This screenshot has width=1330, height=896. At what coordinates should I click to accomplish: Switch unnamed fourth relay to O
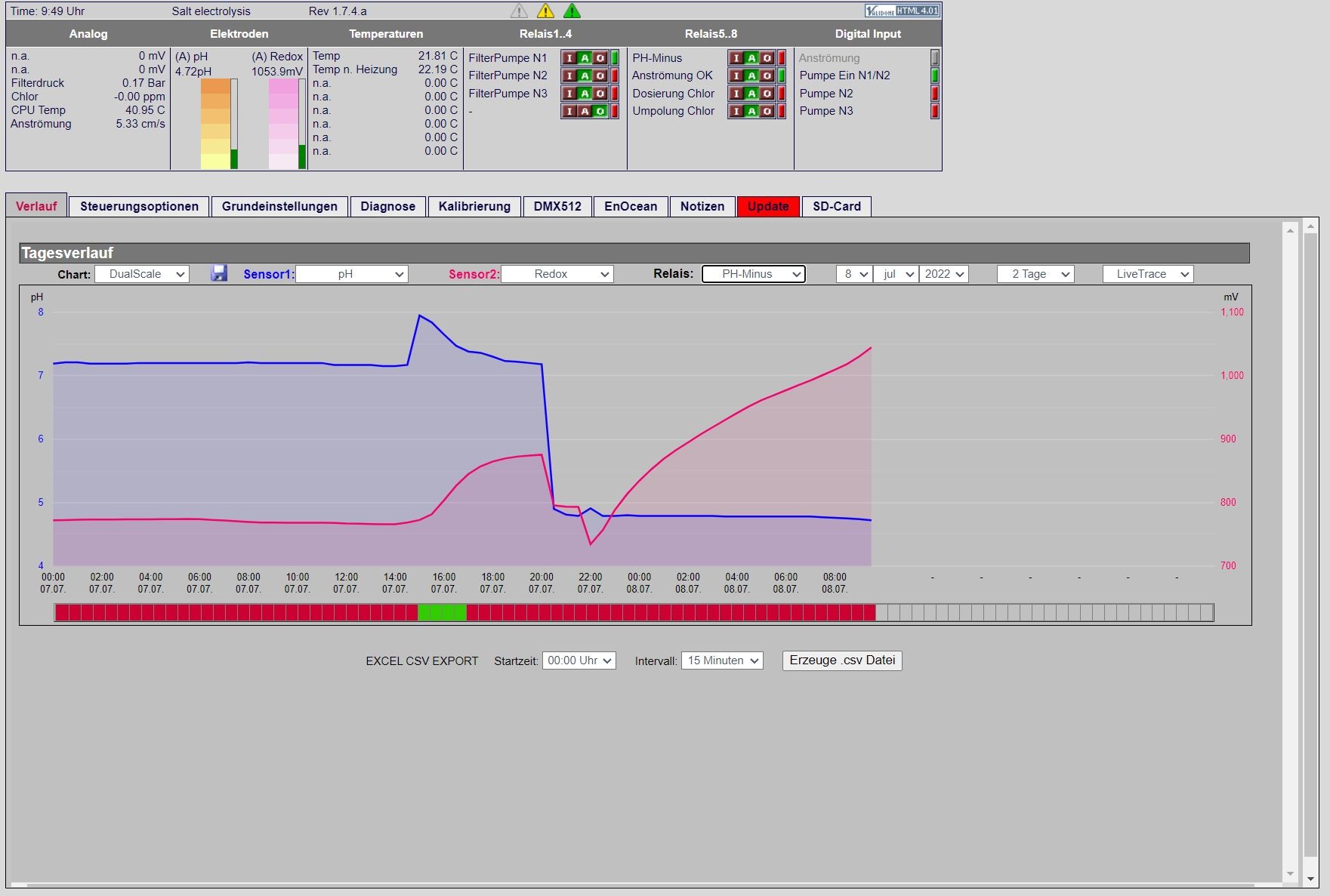[x=600, y=111]
